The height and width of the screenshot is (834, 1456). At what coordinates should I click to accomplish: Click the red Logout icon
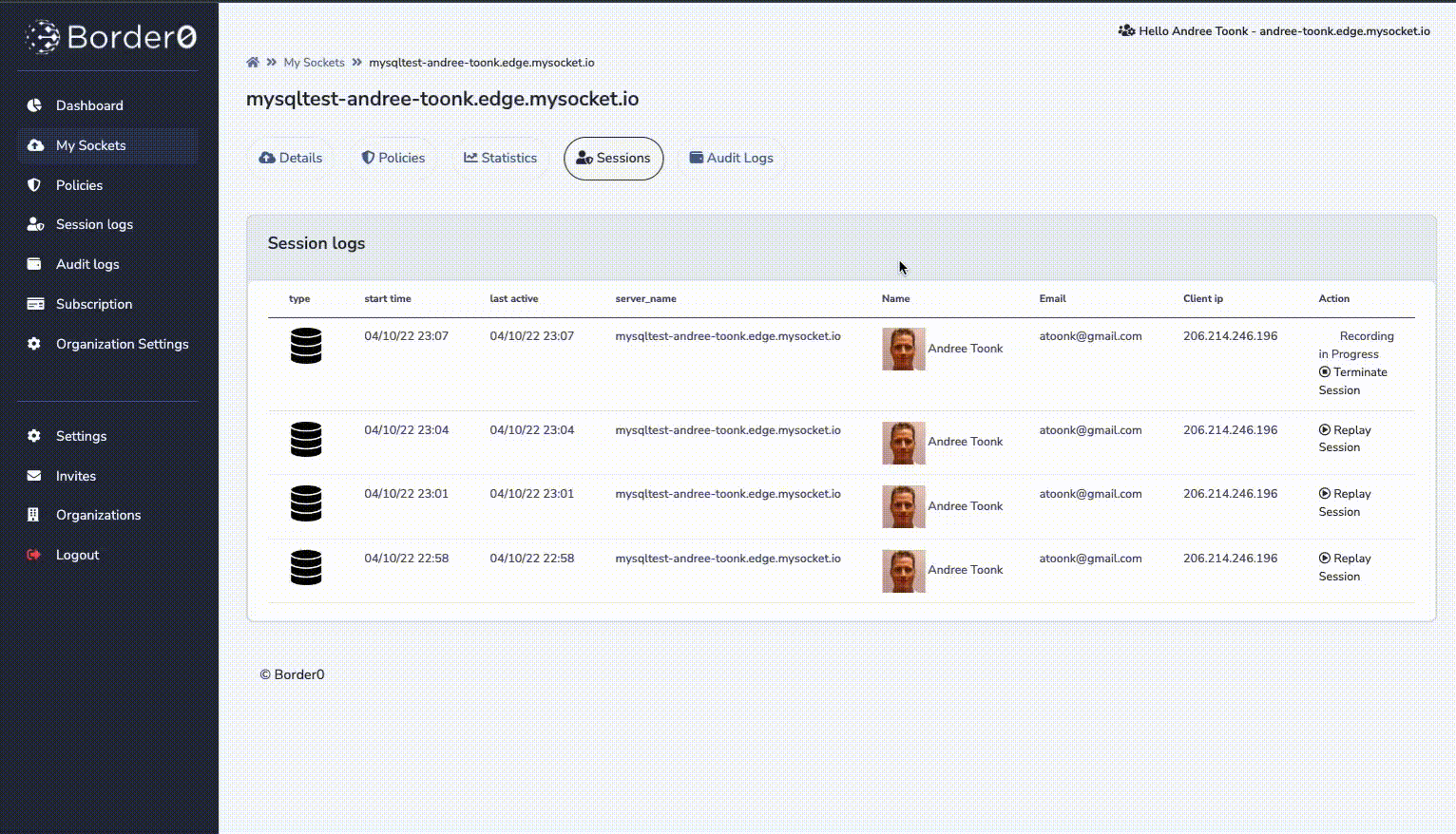[34, 555]
